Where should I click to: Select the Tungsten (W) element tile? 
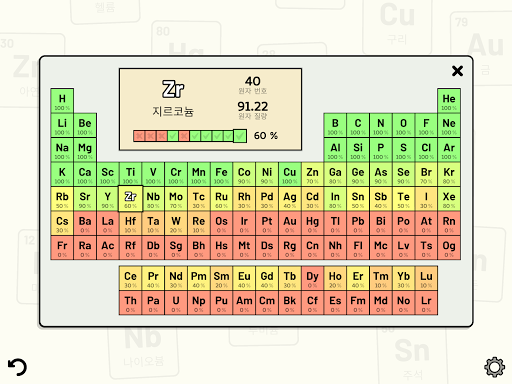176,223
